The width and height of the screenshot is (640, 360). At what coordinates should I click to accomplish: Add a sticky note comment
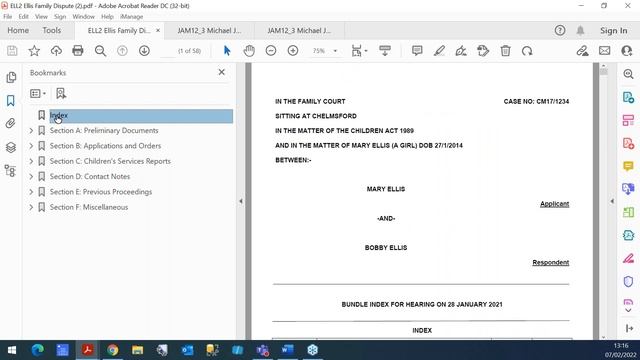pyautogui.click(x=417, y=51)
